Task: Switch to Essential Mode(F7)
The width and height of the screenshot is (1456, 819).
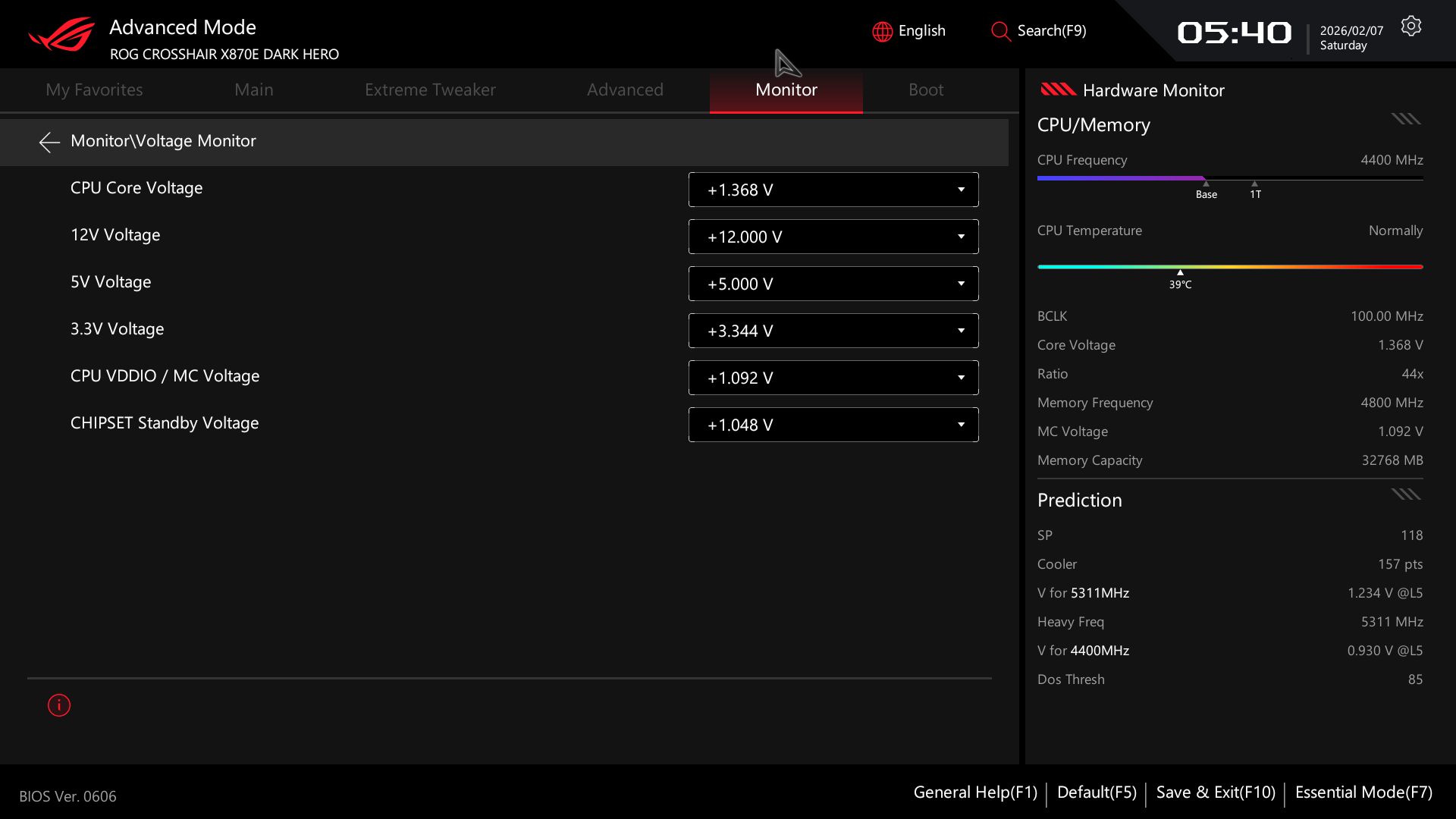Action: pyautogui.click(x=1363, y=792)
